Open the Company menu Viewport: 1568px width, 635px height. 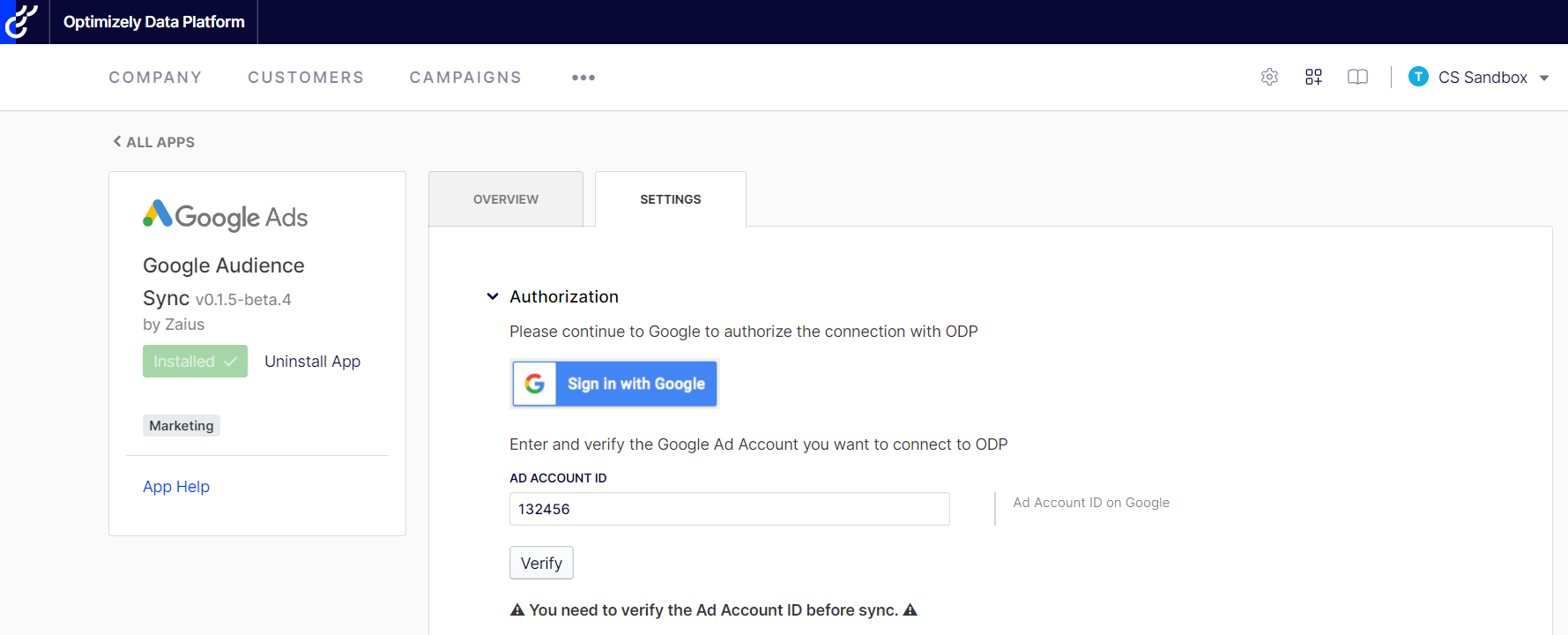(x=155, y=78)
